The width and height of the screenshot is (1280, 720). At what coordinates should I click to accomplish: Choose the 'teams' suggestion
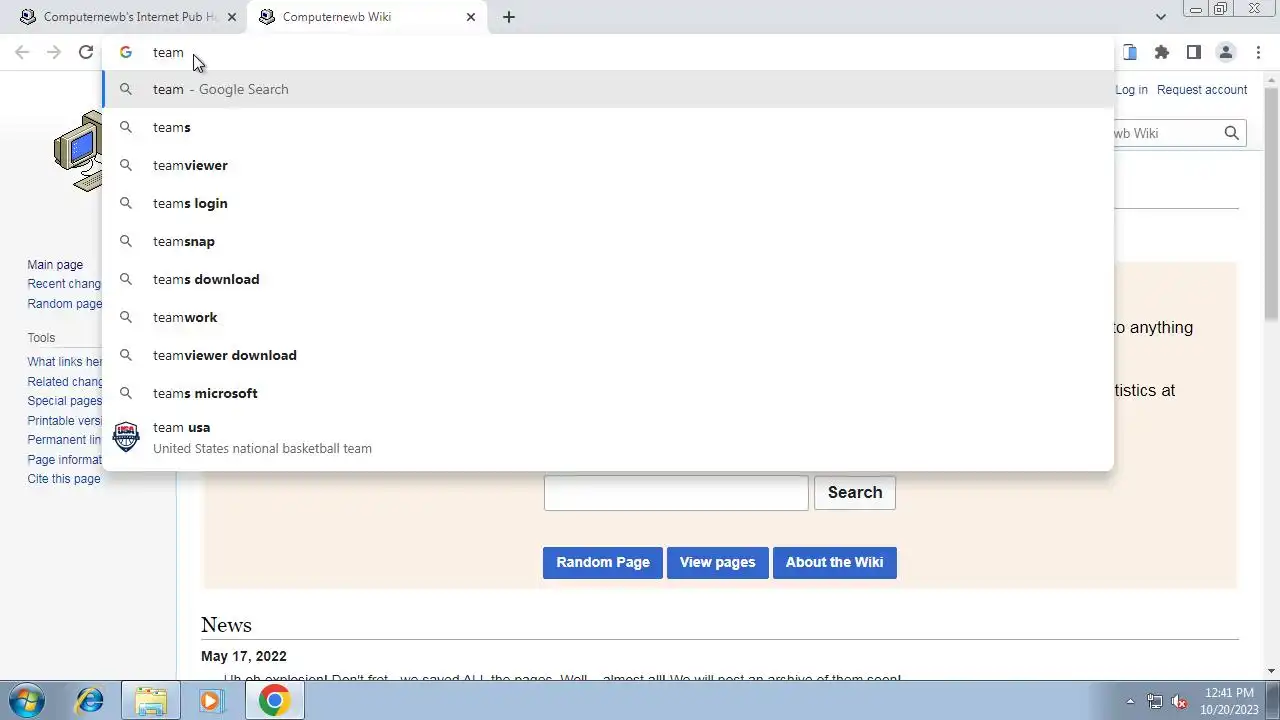[608, 127]
